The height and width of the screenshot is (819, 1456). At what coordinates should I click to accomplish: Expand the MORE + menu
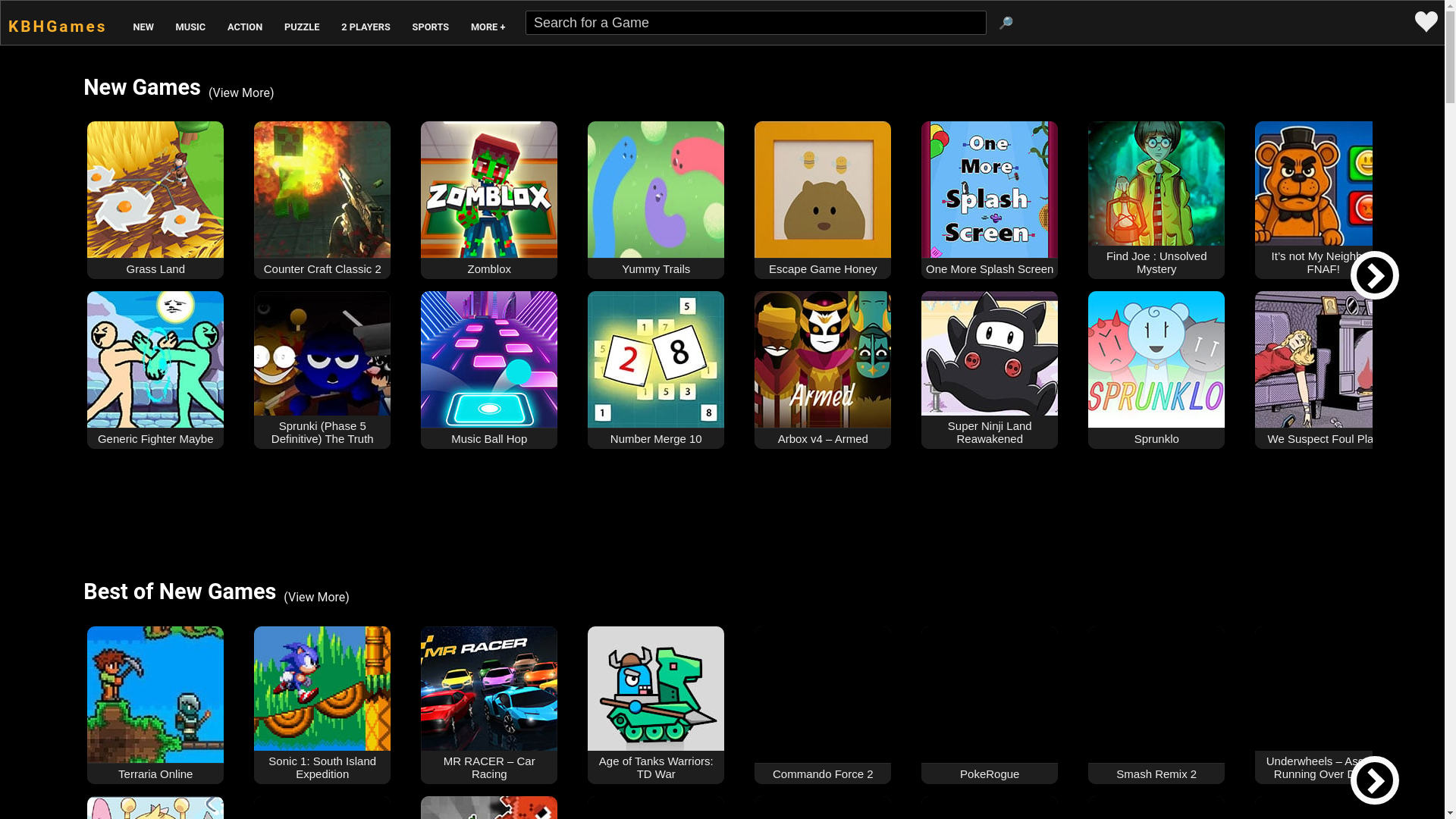point(488,27)
